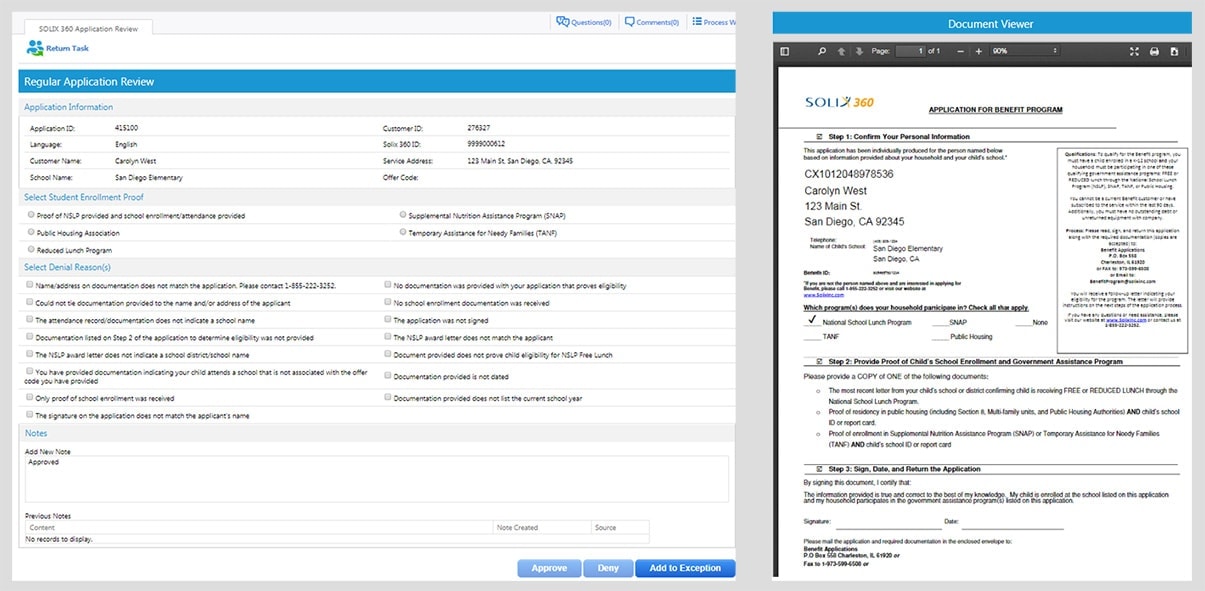Open the document sidebar thumbnail icon
Image resolution: width=1205 pixels, height=591 pixels.
click(x=786, y=50)
